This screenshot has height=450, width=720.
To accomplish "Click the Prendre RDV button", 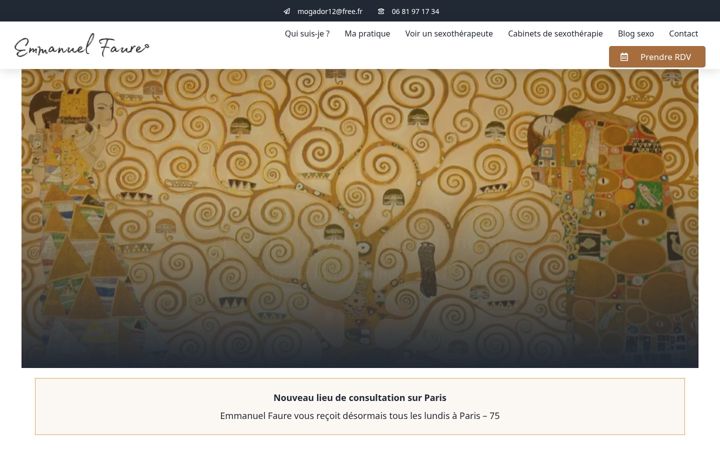I will [x=657, y=57].
